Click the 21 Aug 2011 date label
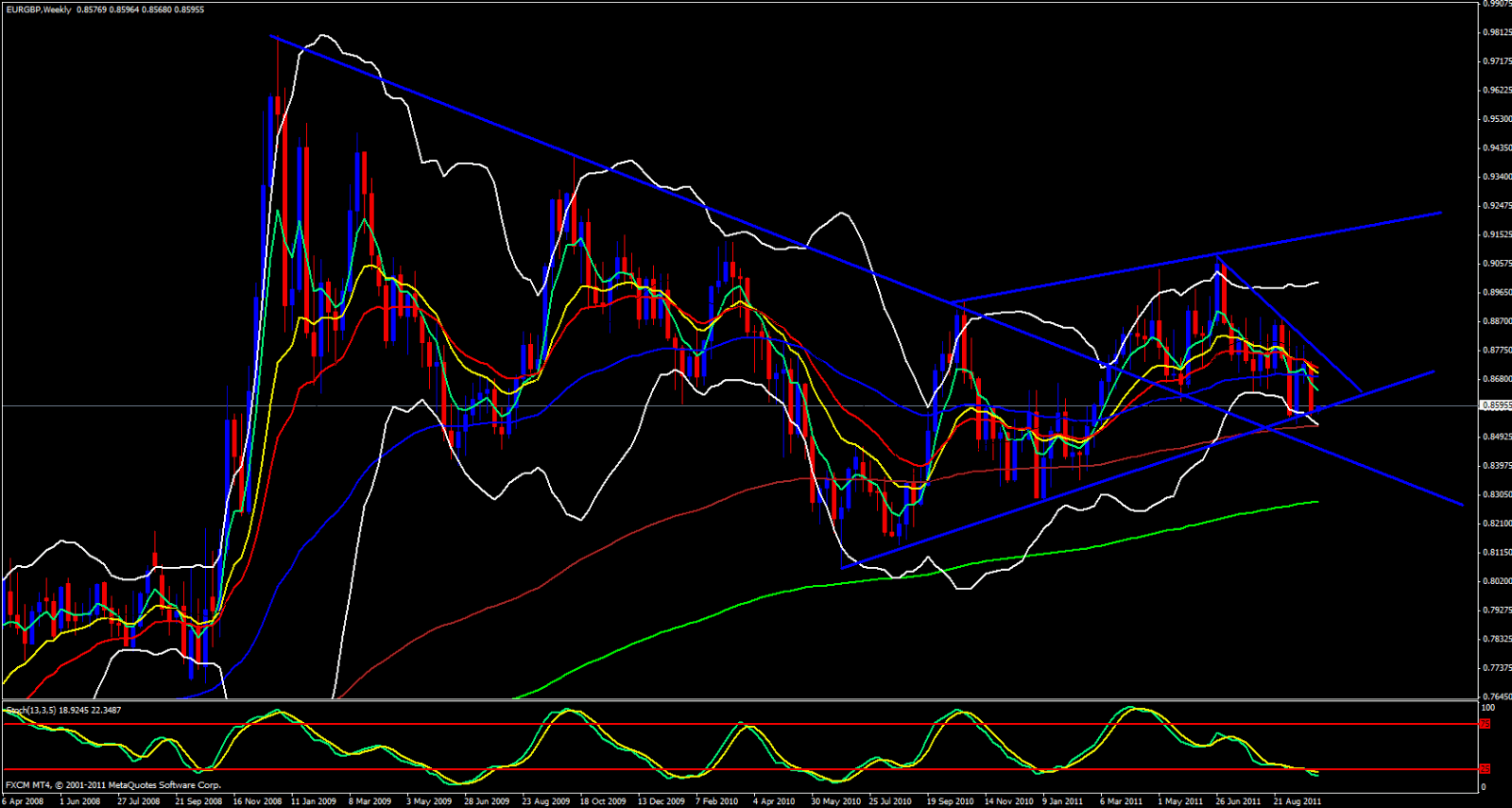1512x808 pixels. pyautogui.click(x=1297, y=801)
